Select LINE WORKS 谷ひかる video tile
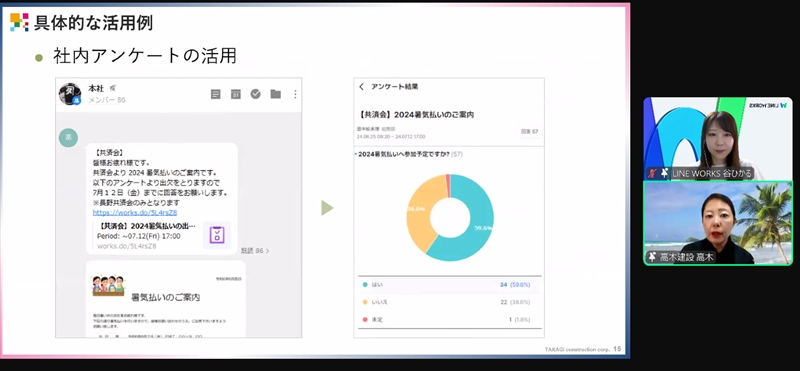 717,138
